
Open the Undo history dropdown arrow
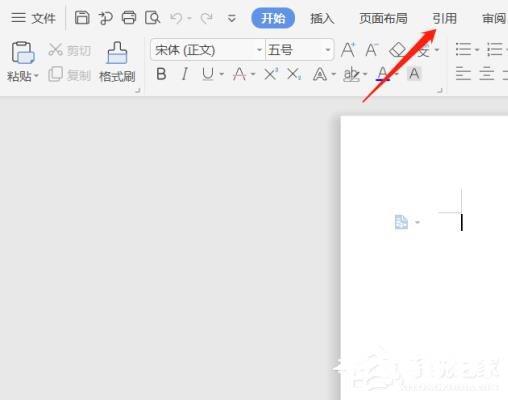point(189,18)
